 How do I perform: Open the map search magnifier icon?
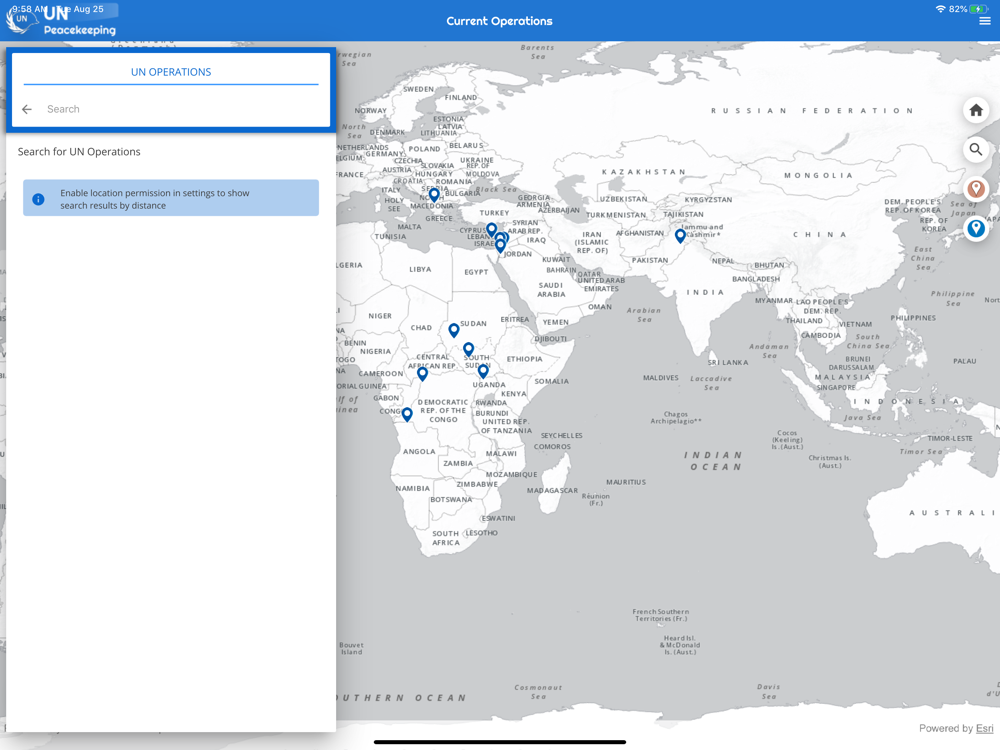pos(976,150)
